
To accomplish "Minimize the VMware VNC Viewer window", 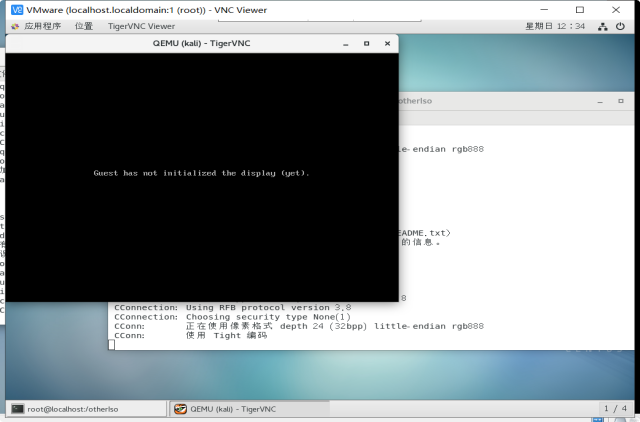I will point(544,10).
